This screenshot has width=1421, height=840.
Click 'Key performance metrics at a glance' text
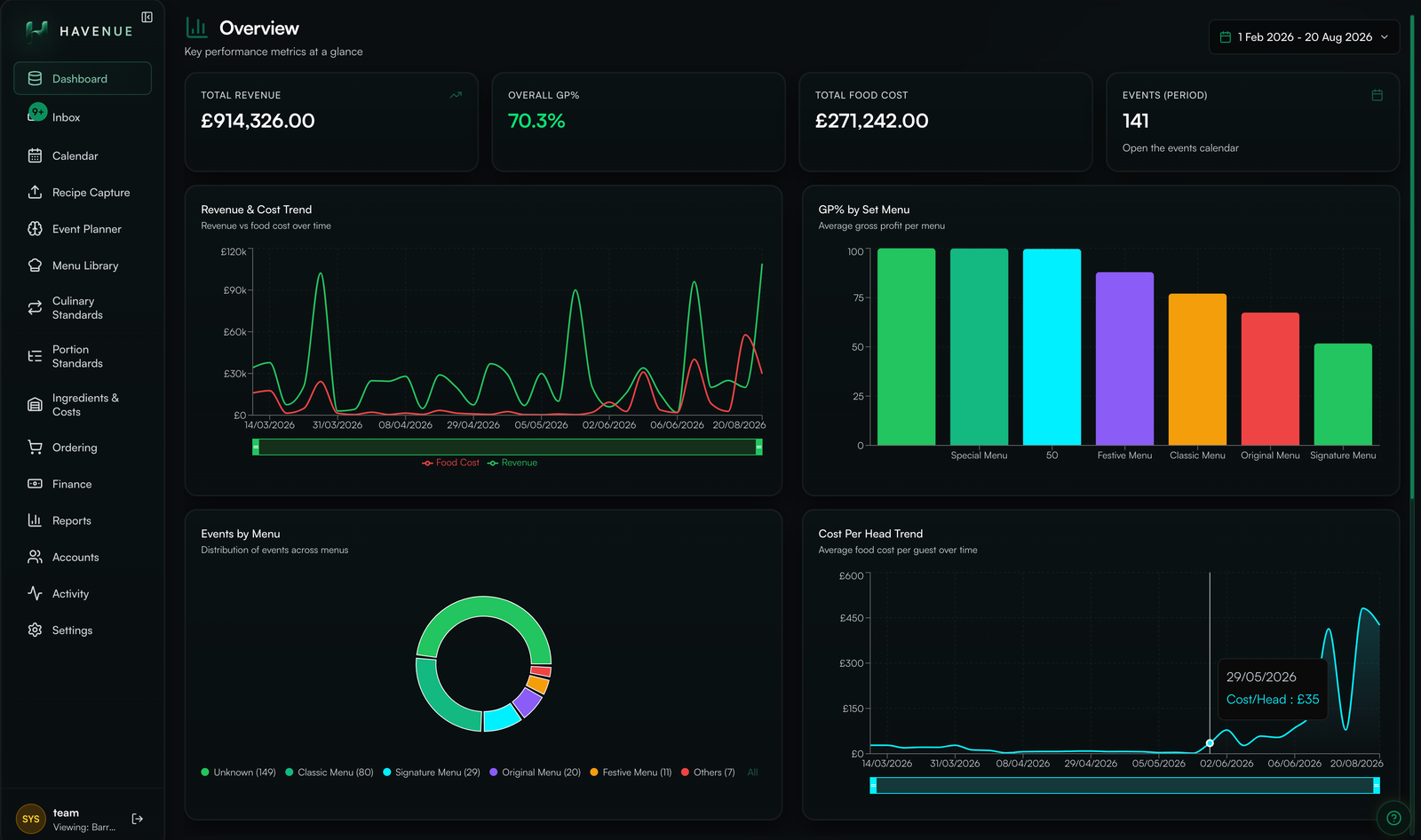274,52
